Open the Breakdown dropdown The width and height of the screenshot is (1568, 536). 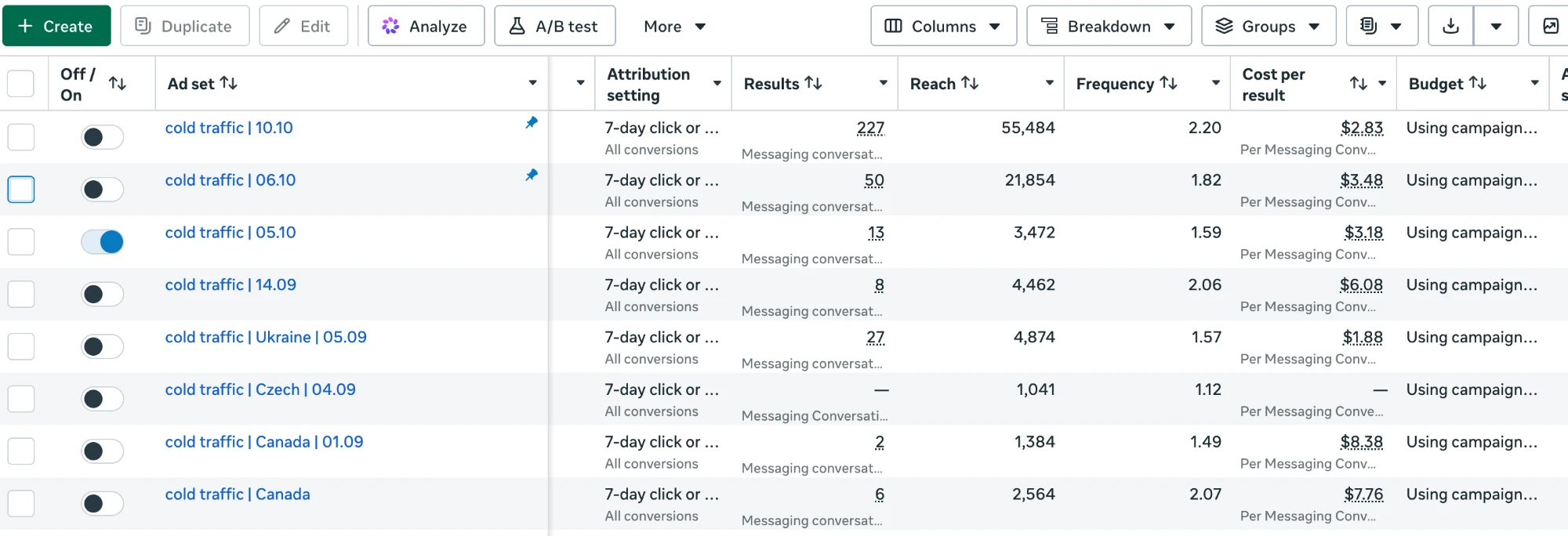(1109, 26)
